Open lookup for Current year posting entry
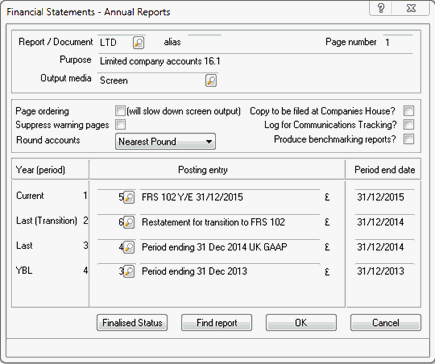 click(129, 197)
